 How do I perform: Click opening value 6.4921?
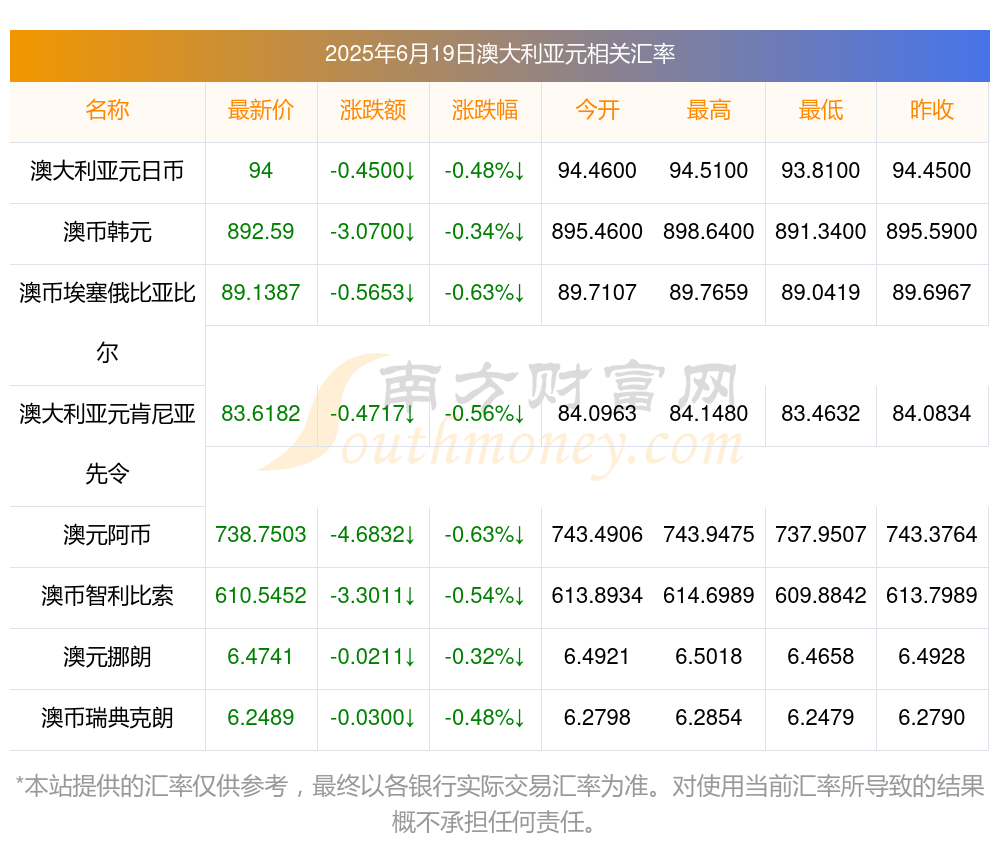[x=596, y=657]
